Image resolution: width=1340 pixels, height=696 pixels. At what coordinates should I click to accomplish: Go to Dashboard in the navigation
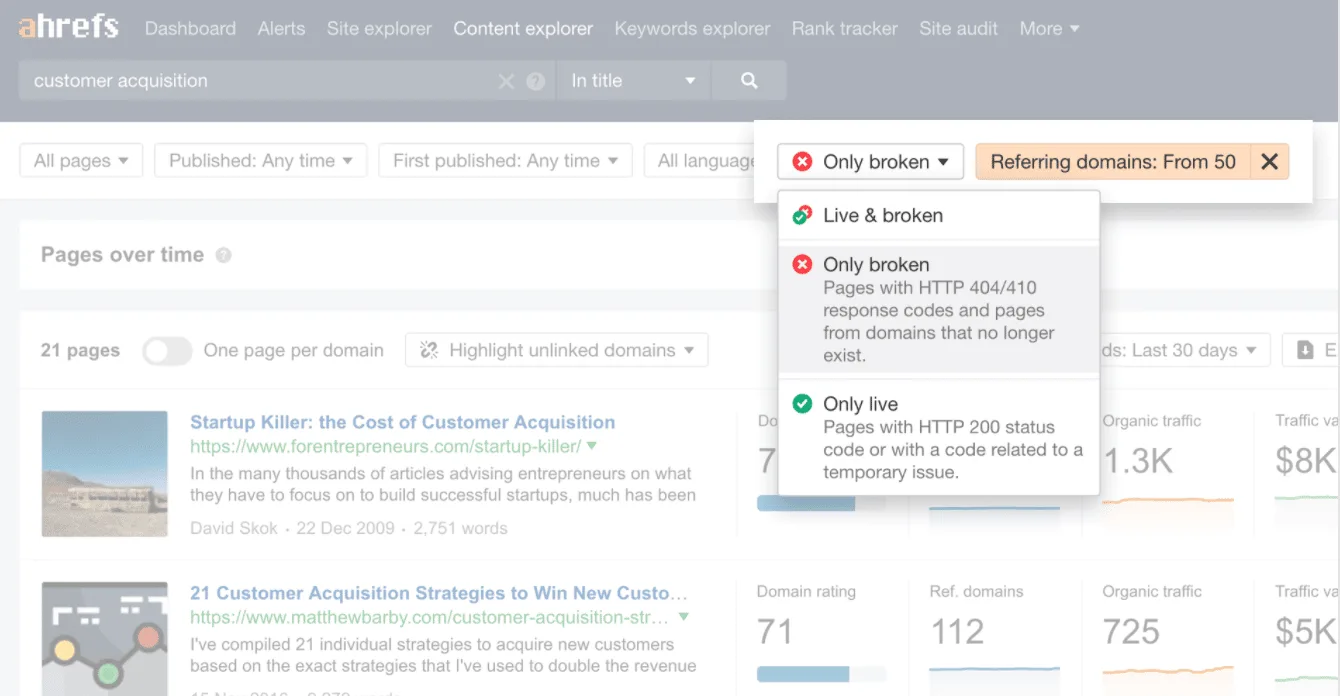[190, 29]
